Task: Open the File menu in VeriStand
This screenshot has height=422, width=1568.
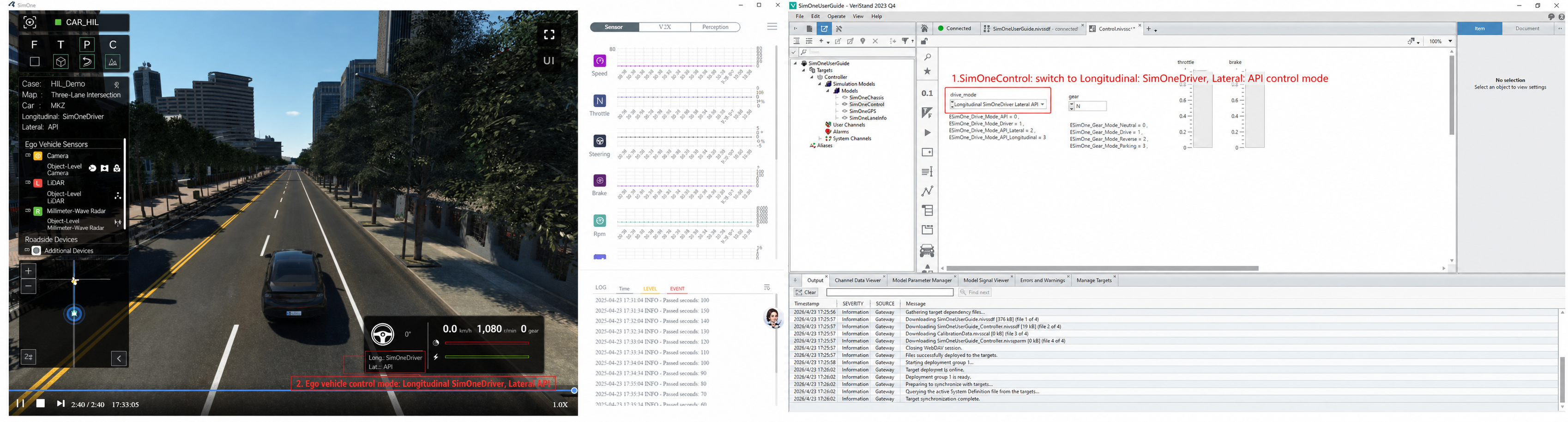Action: [799, 17]
